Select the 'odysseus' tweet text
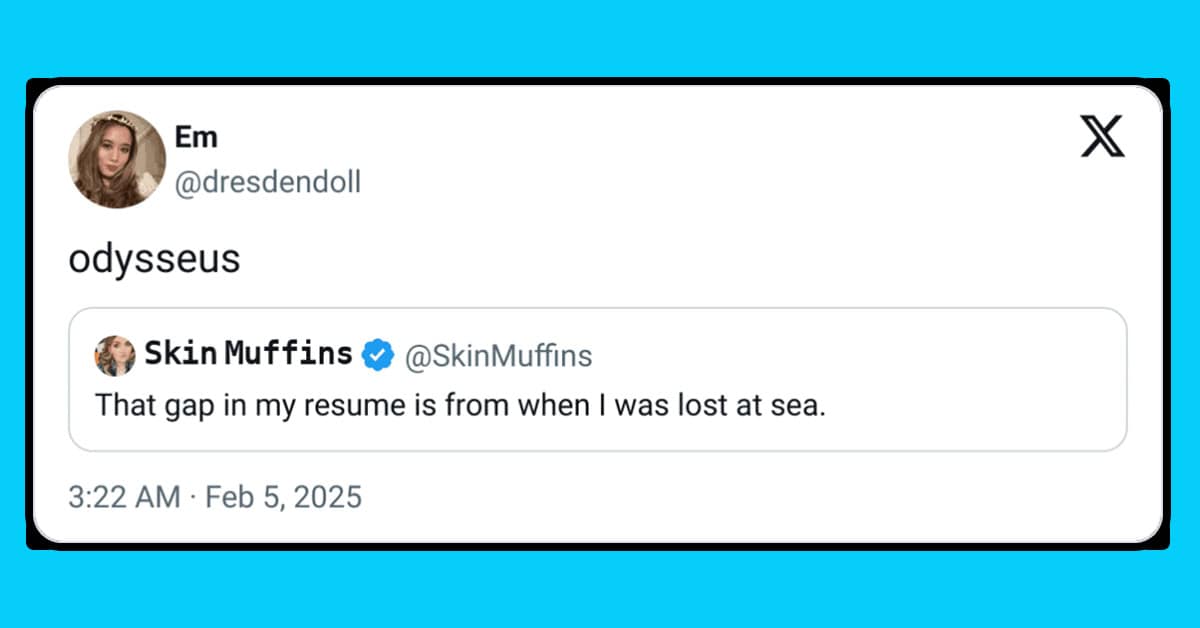The image size is (1200, 628). (x=154, y=259)
